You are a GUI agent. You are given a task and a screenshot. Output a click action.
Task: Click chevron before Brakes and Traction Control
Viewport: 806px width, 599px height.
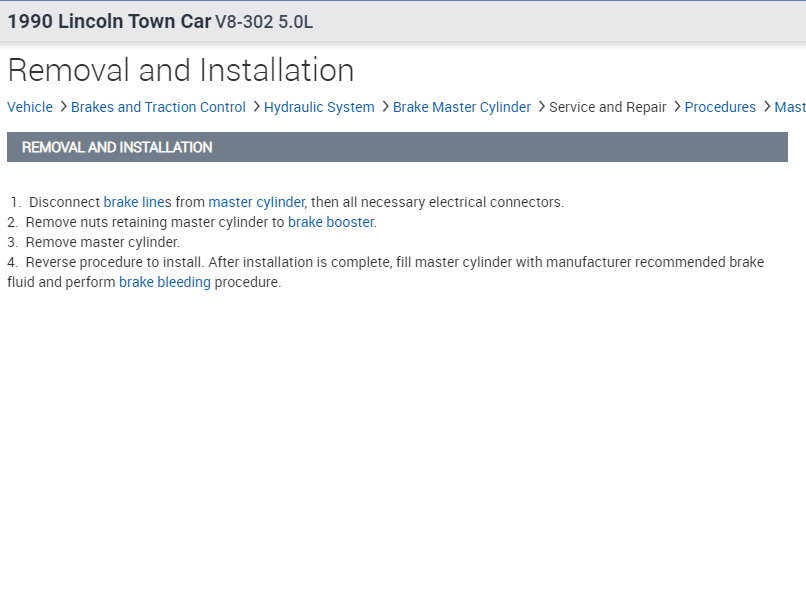(63, 106)
